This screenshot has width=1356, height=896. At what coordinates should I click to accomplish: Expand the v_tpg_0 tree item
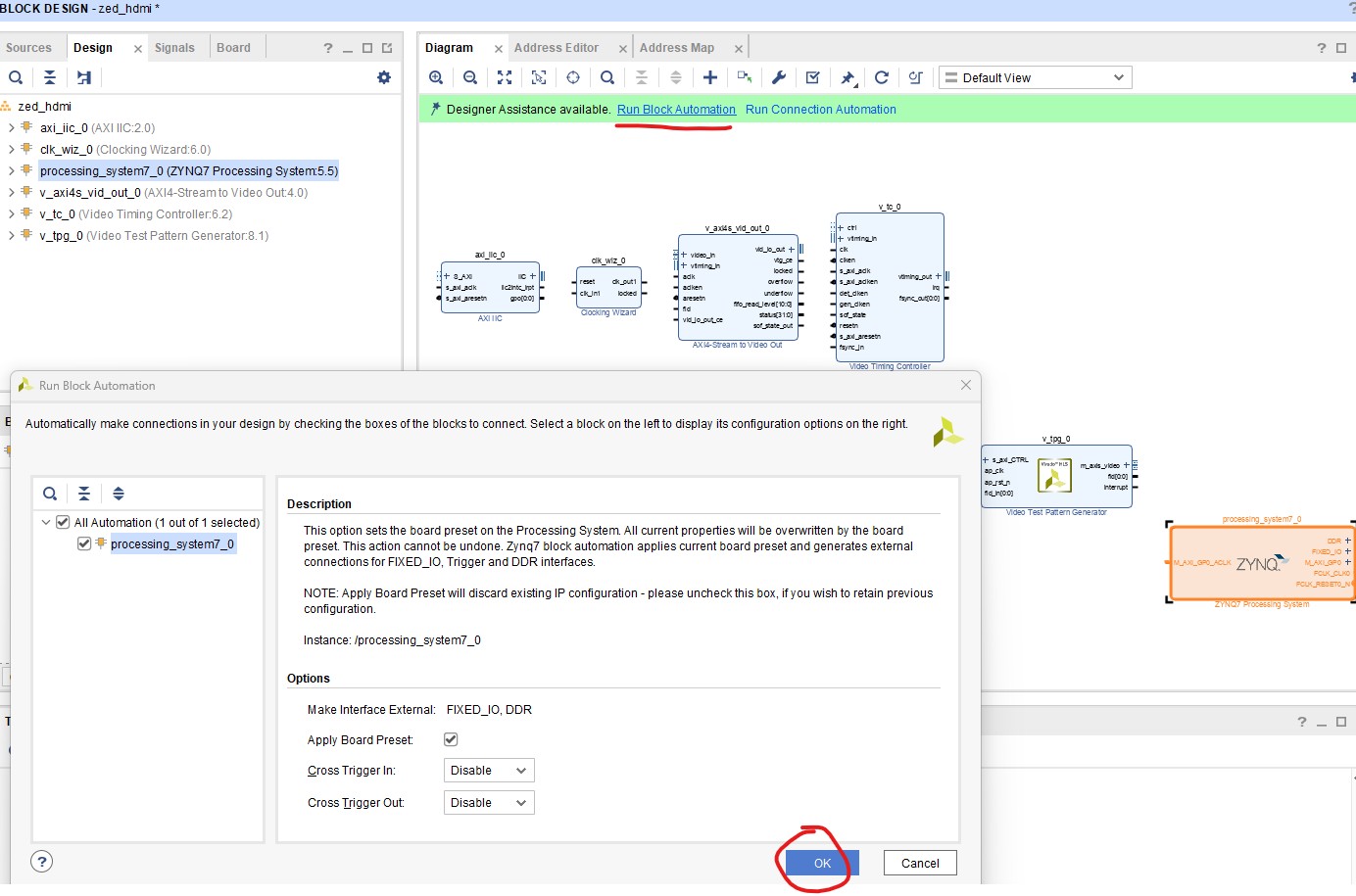click(11, 236)
